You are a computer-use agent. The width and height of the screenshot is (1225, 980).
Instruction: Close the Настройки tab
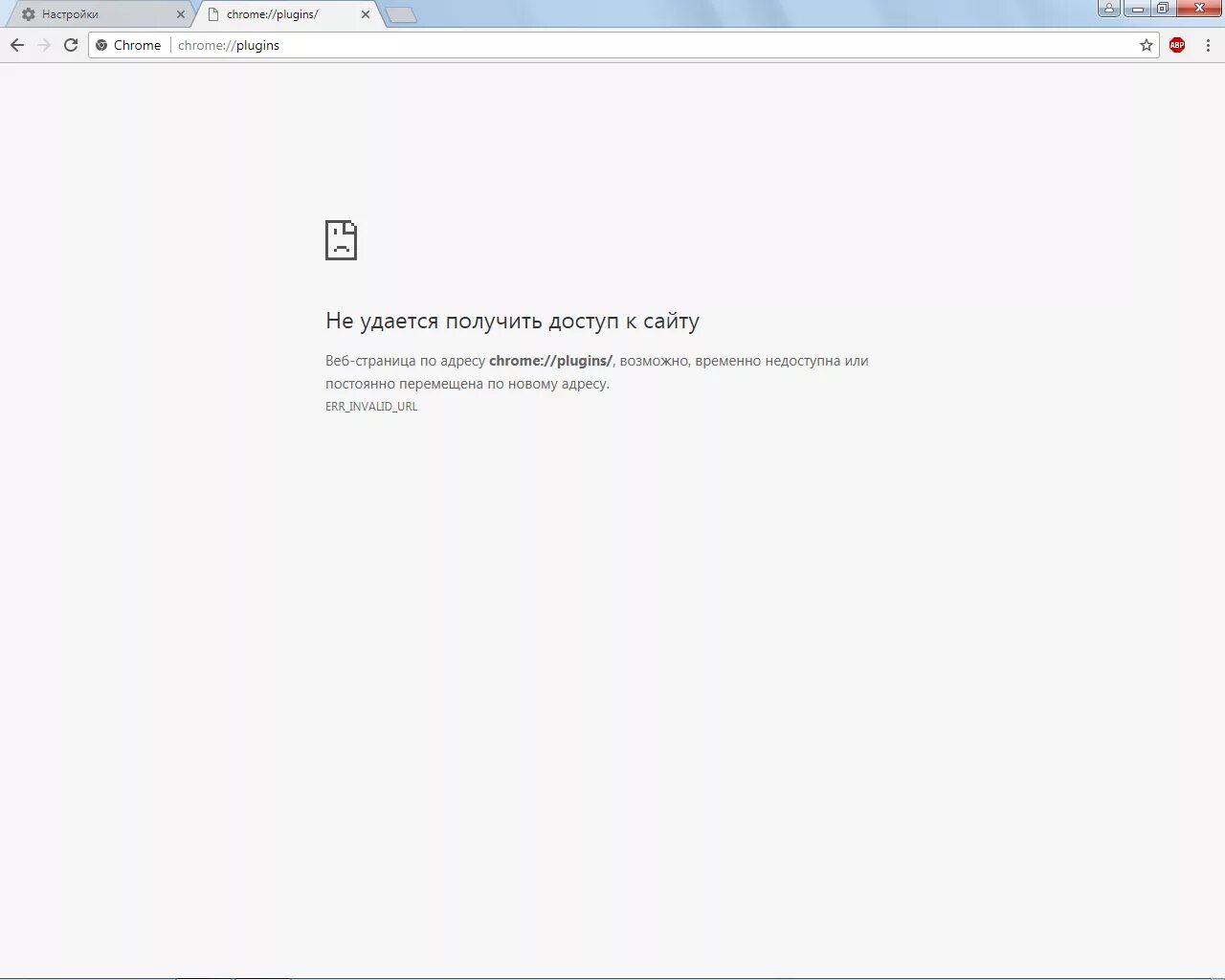pos(180,14)
